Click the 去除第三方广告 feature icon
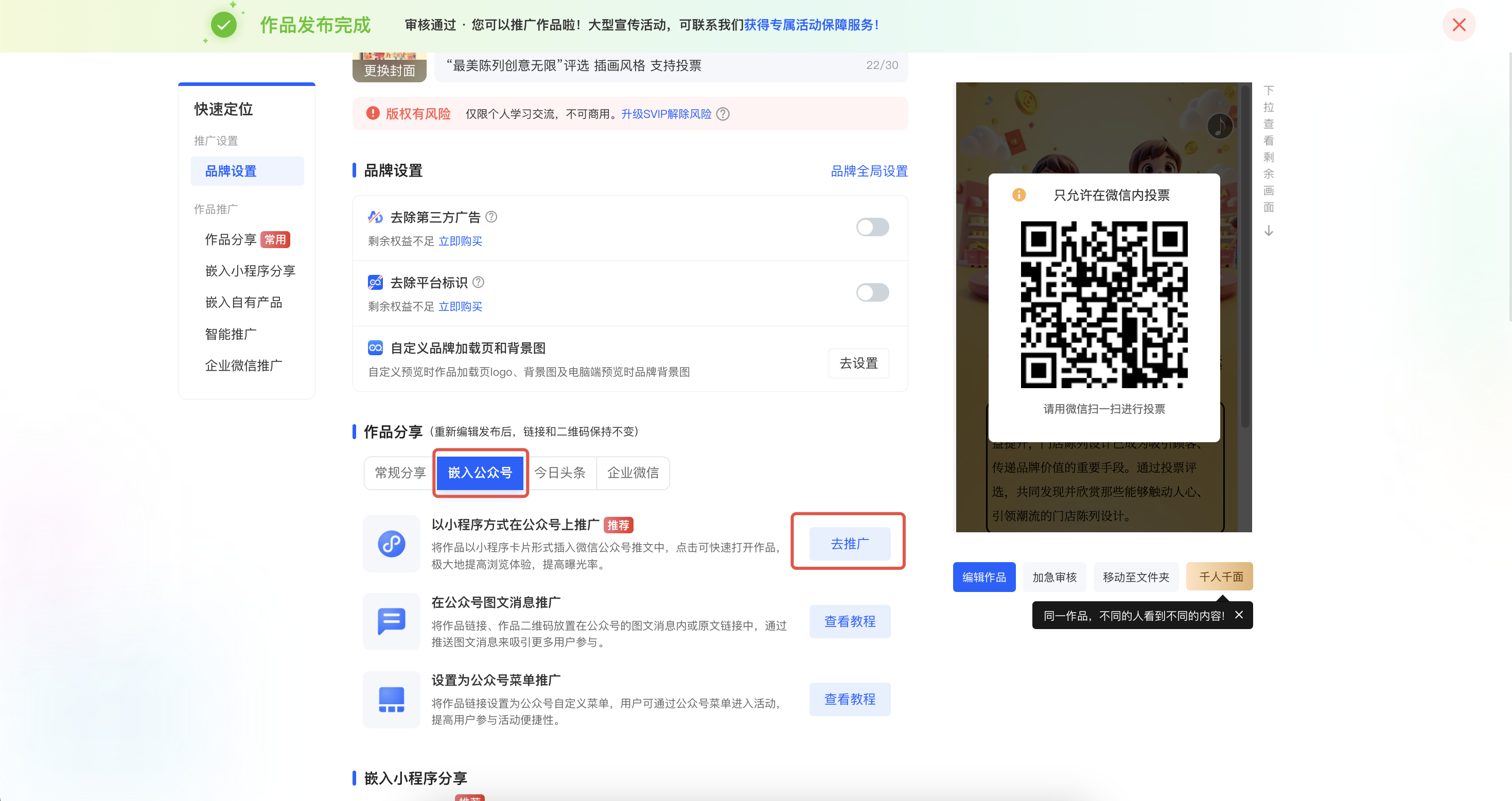 point(376,217)
